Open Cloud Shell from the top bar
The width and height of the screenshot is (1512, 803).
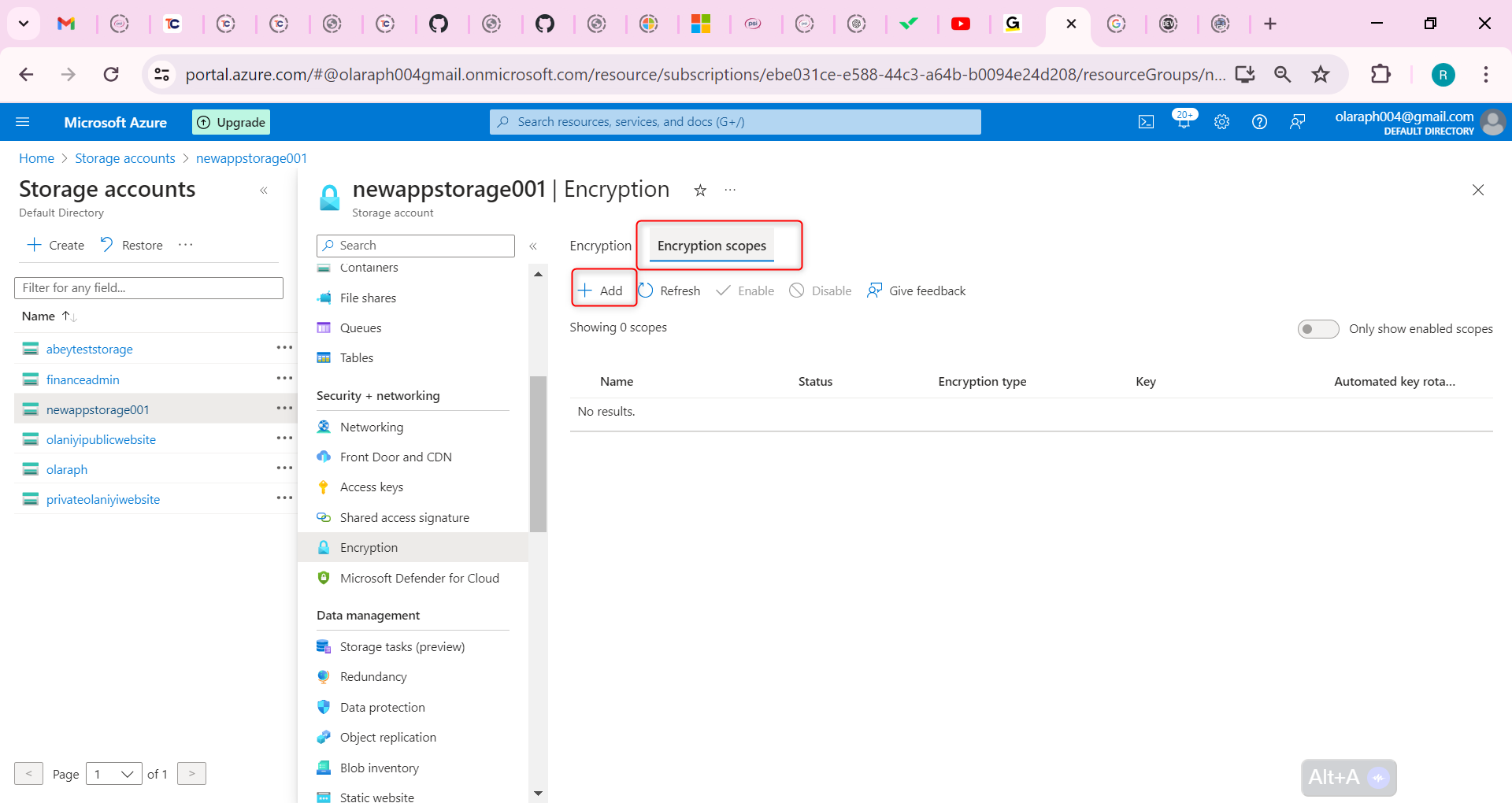[1147, 122]
